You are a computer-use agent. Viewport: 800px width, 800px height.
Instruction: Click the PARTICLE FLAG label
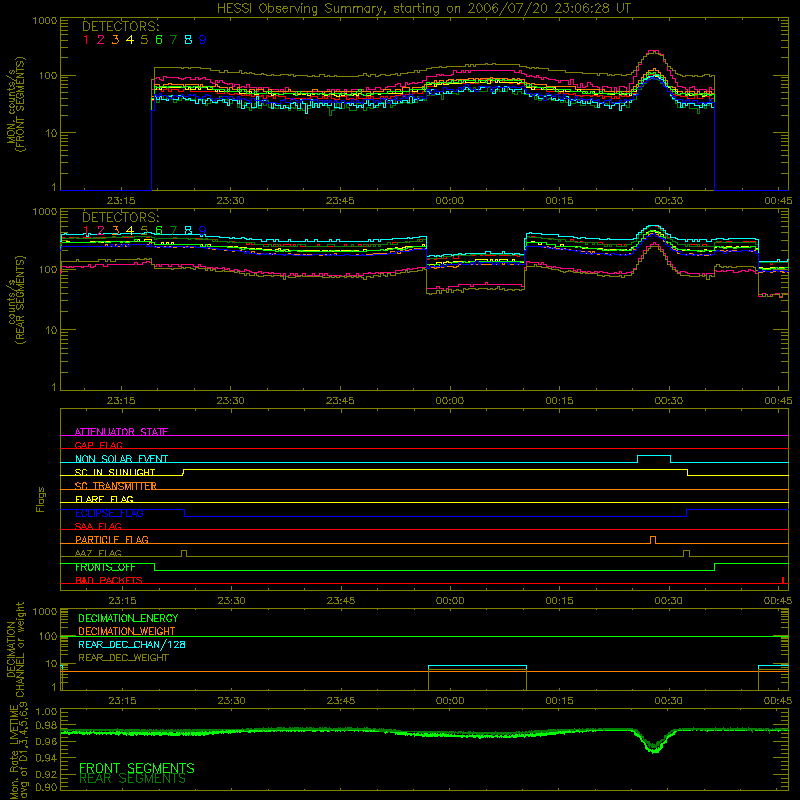(x=112, y=539)
